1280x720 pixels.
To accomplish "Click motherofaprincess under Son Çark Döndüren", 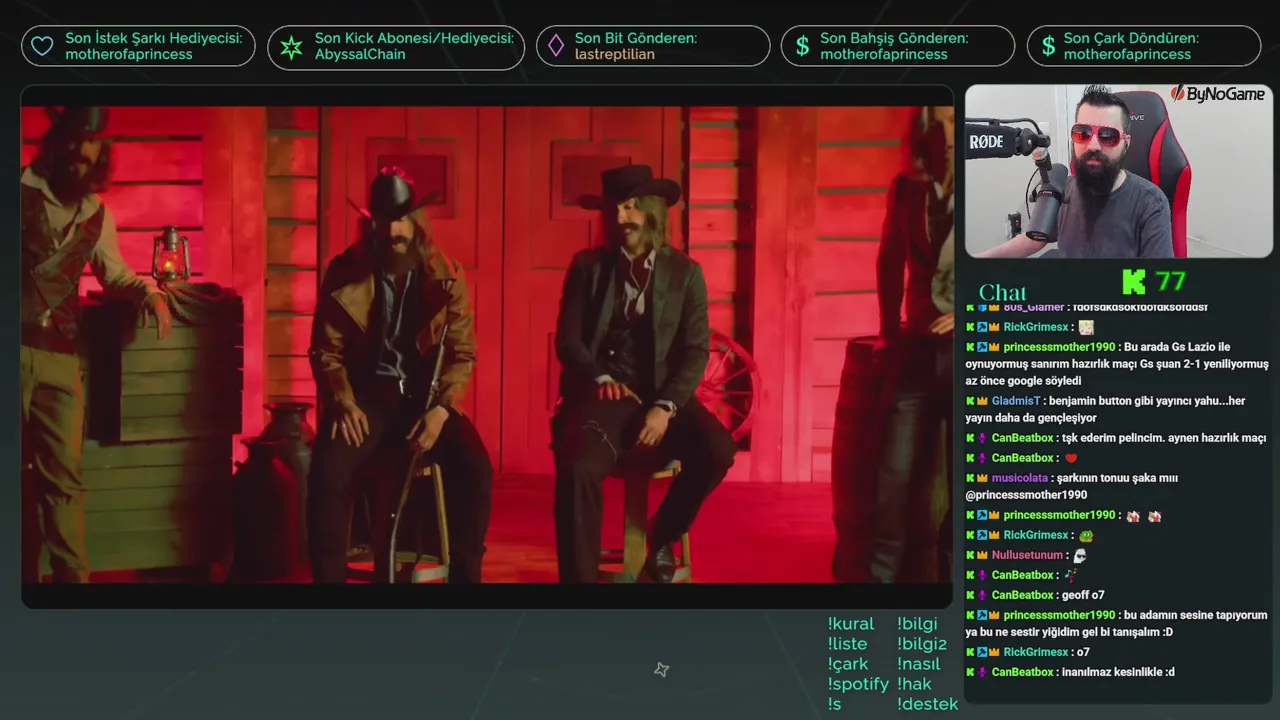I will point(1128,54).
